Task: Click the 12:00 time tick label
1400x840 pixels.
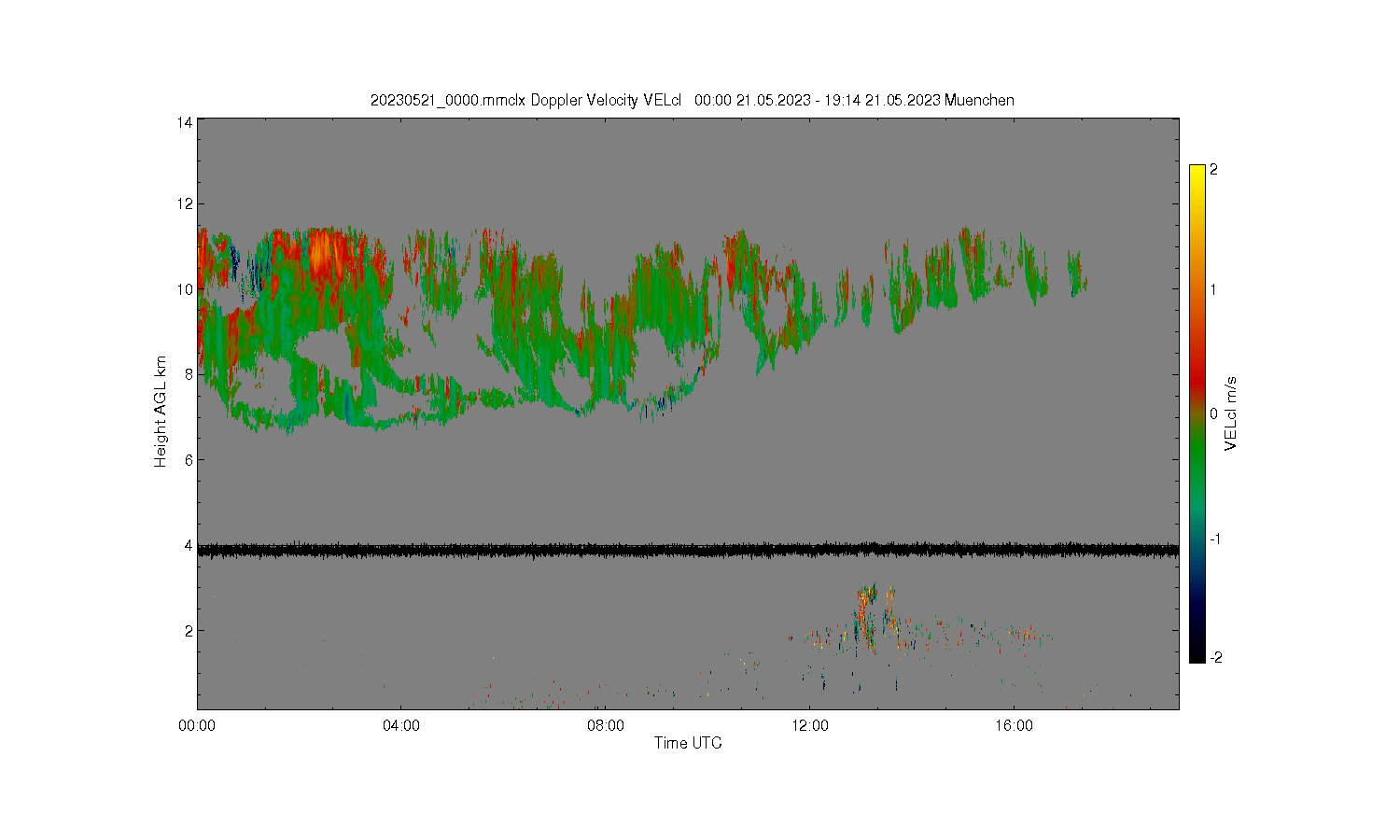Action: pyautogui.click(x=810, y=725)
